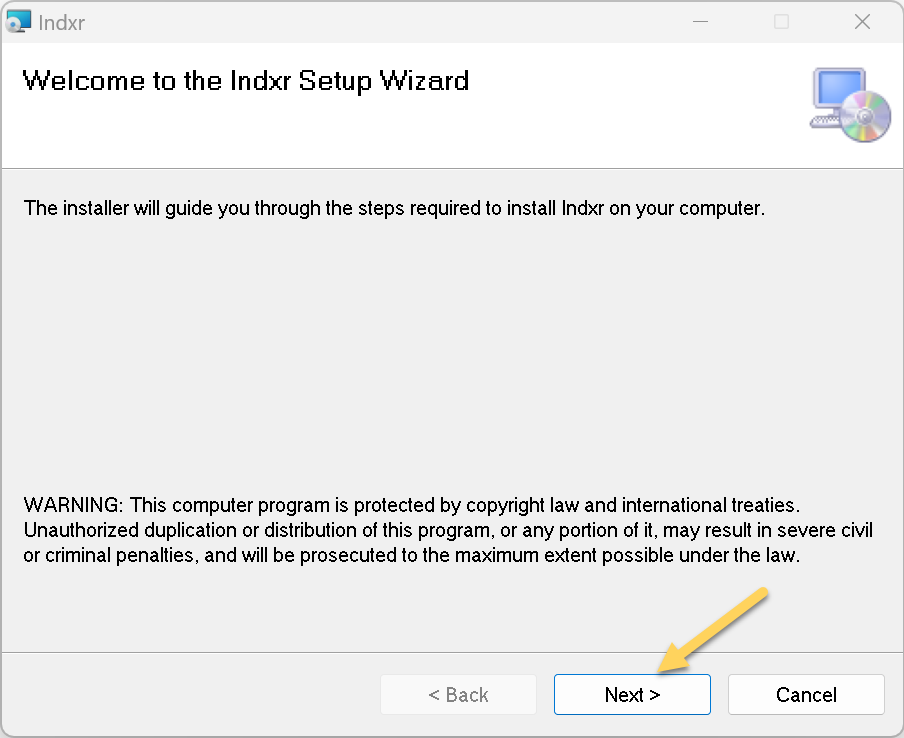Click the disabled maximize window button
The image size is (904, 738).
pos(781,22)
